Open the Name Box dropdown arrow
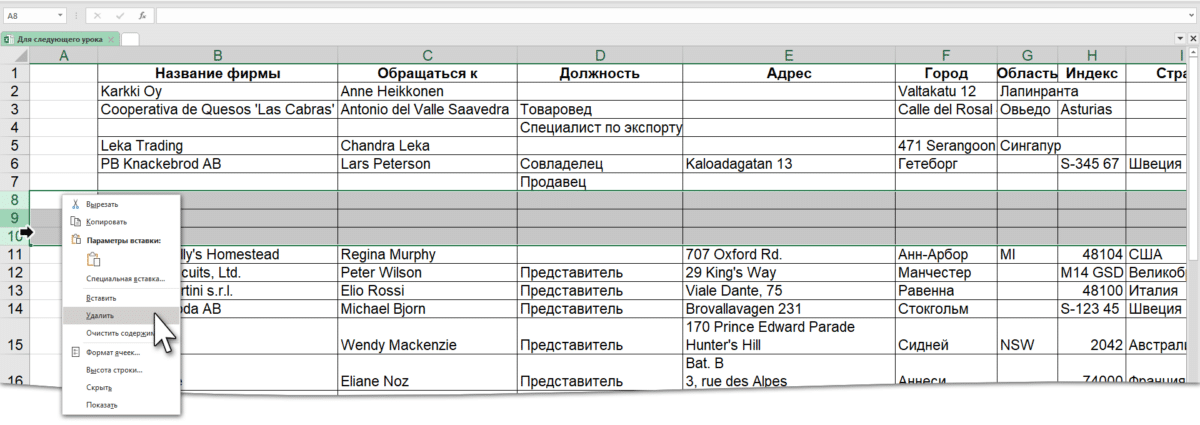Viewport: 1200px width, 425px height. 60,16
